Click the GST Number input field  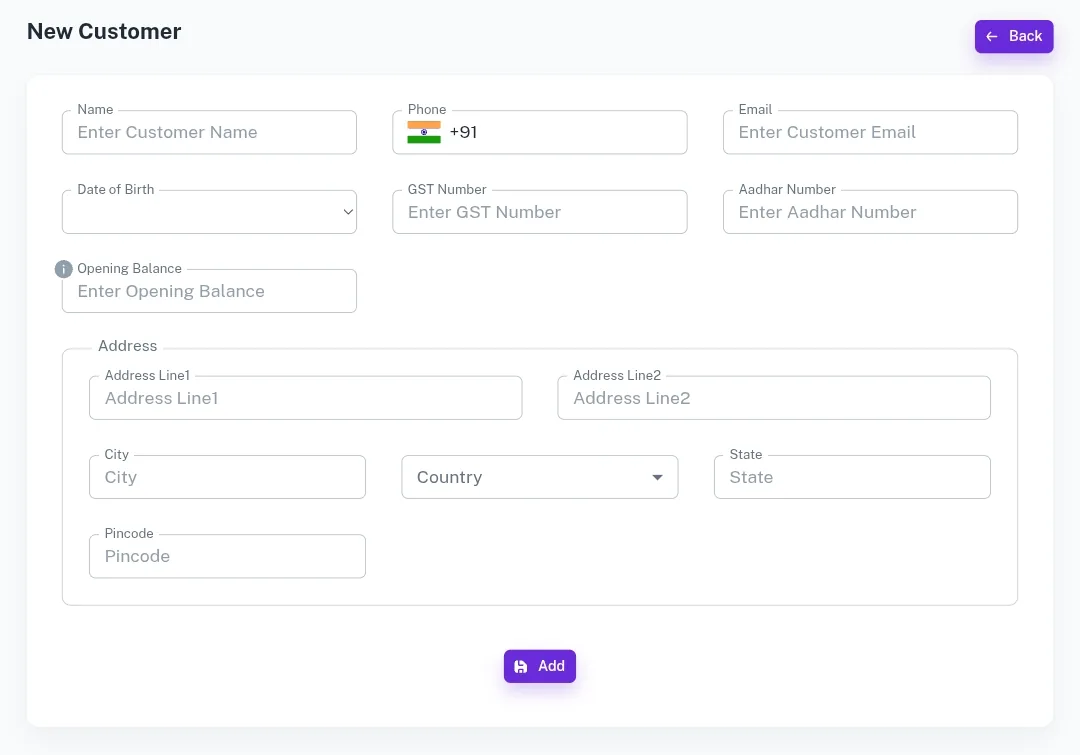point(540,212)
